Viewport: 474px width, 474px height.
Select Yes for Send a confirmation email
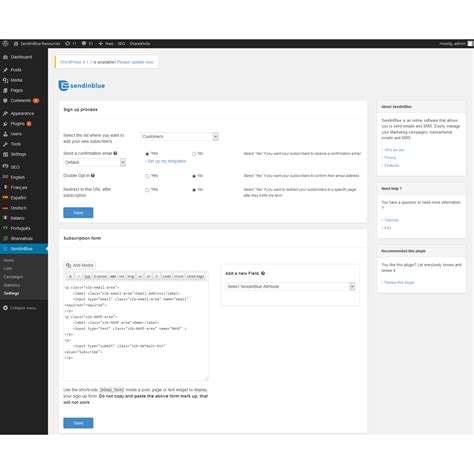(x=147, y=154)
